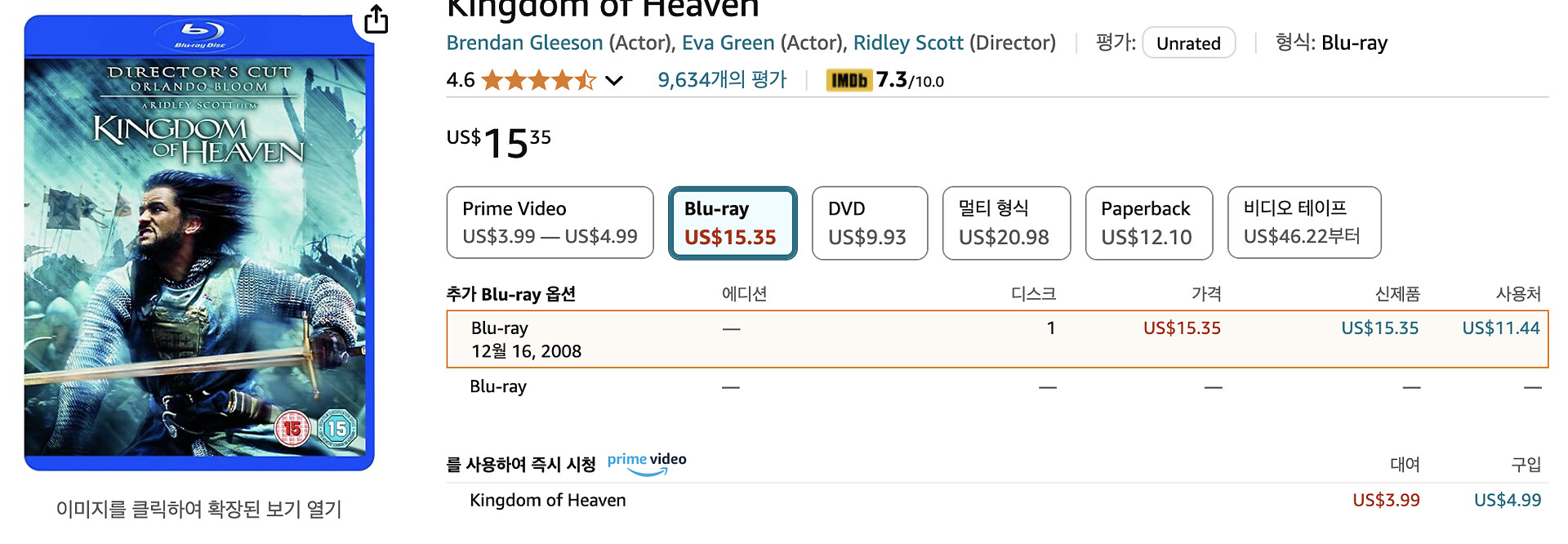Viewport: 1568px width, 544px height.
Task: Open Brendan Gleeson's actor link
Action: (x=524, y=42)
